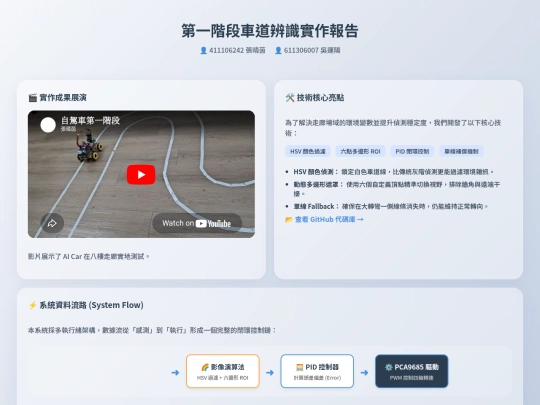Viewport: 540px width, 405px height.
Task: Click the arrow between 影像演算法 and PID 控制器
Action: [x=270, y=373]
